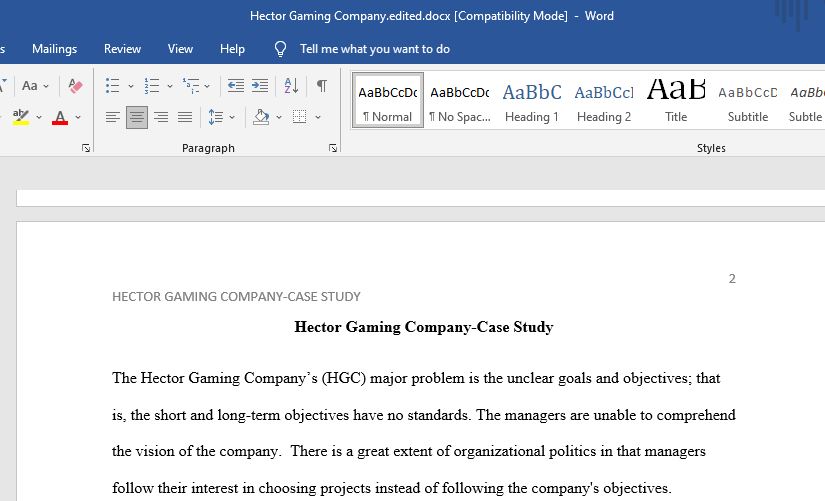Screen dimensions: 825x501
Task: Open line spacing dropdown arrow
Action: coord(232,117)
